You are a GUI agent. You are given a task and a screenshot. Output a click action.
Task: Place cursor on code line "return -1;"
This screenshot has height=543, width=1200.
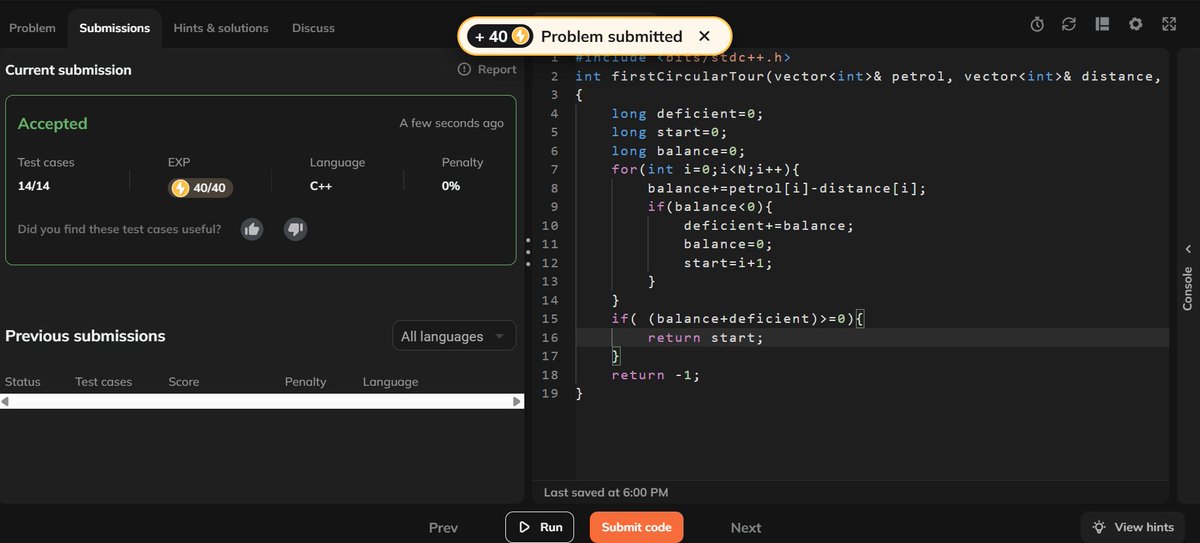(656, 375)
